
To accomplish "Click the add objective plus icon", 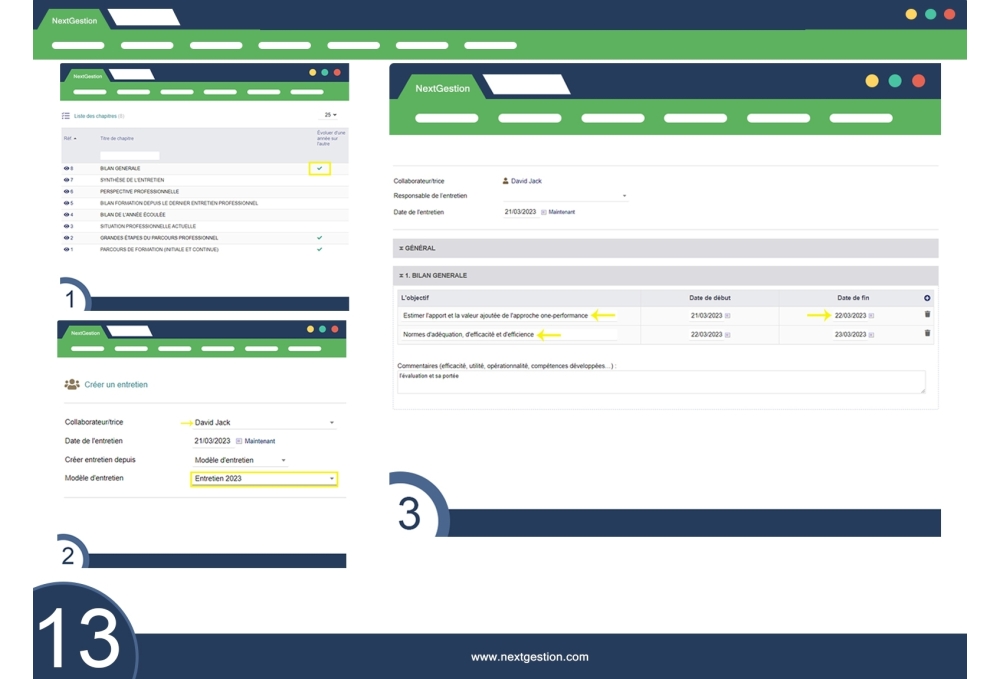I will coord(926,298).
